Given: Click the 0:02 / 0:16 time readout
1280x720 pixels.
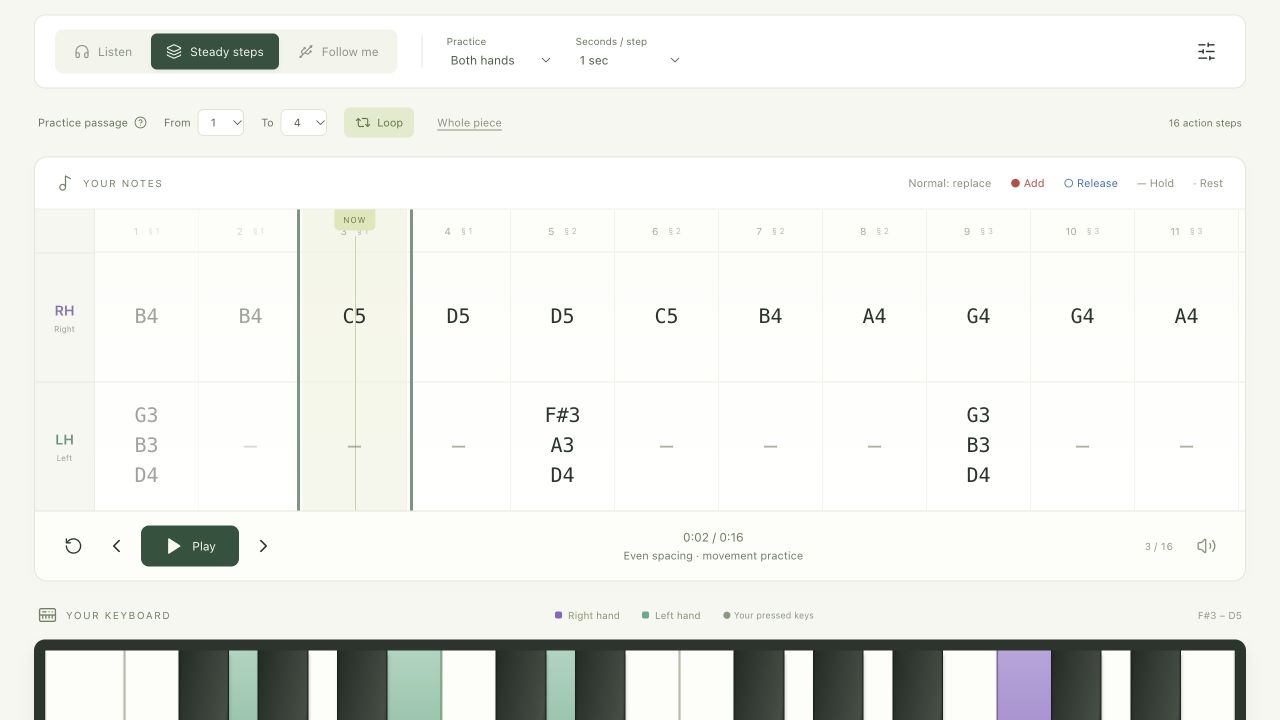Looking at the screenshot, I should click(713, 537).
